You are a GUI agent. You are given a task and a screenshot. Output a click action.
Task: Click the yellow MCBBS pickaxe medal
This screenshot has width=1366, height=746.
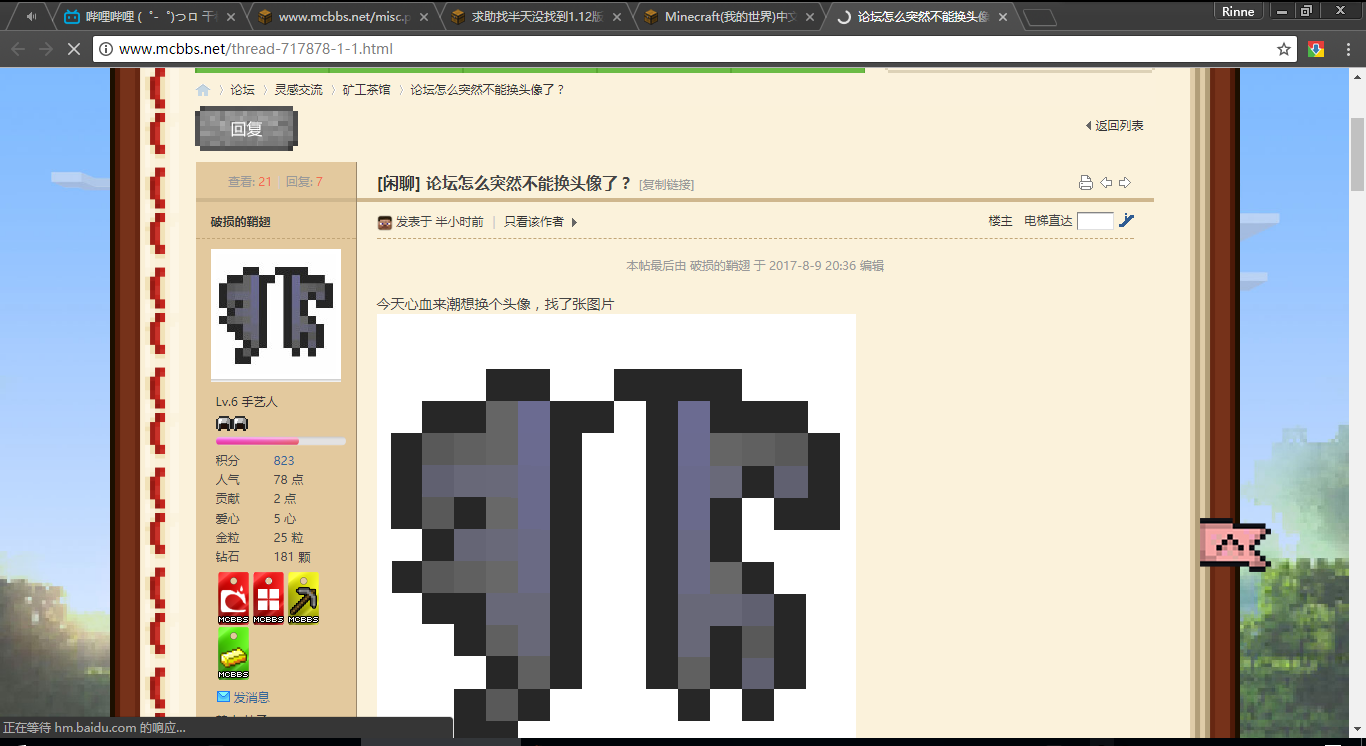point(303,598)
